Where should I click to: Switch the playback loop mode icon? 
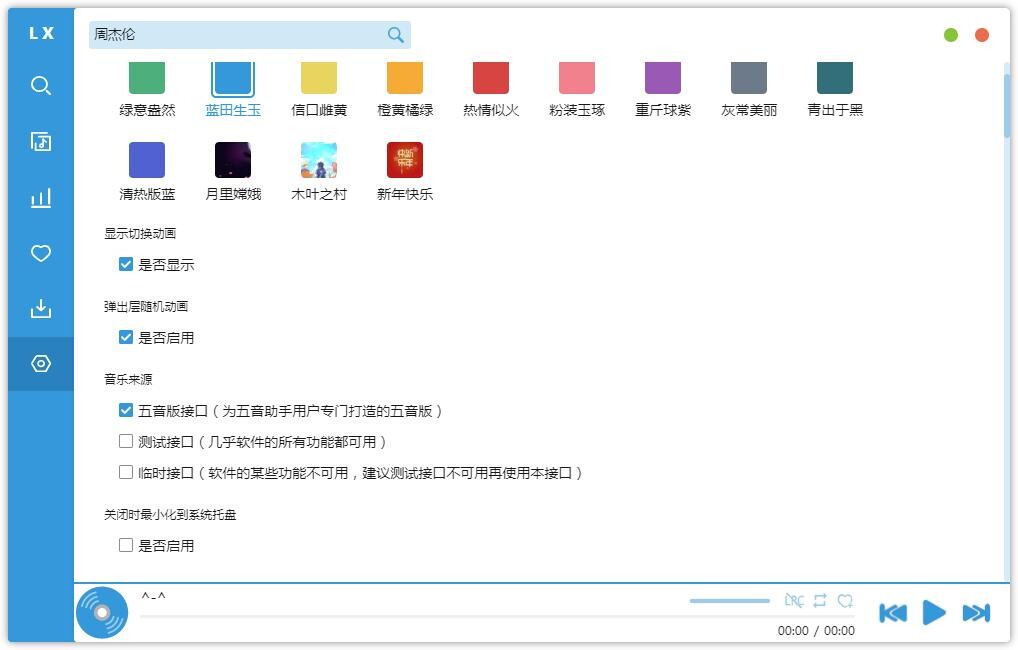(x=820, y=601)
